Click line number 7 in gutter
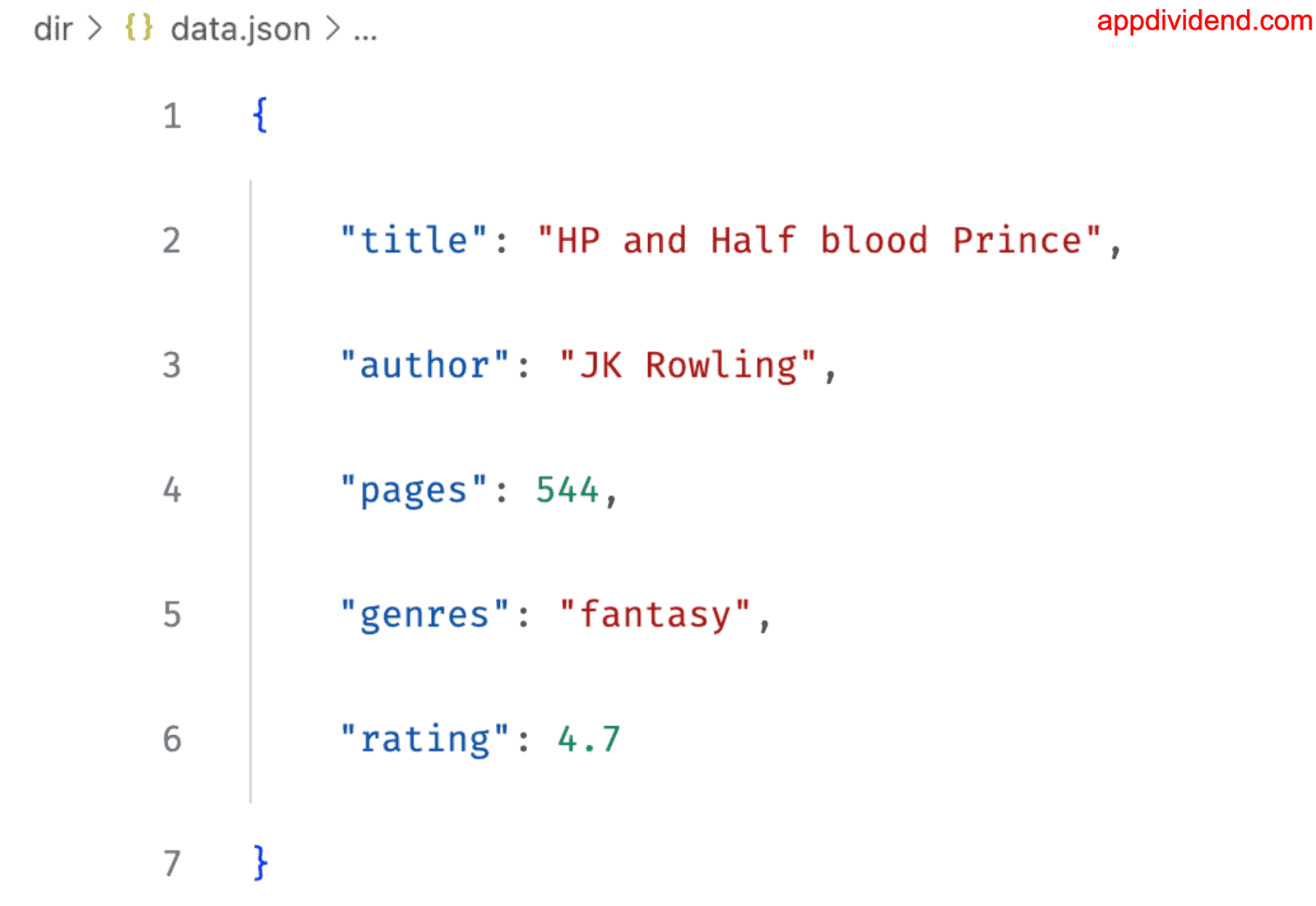The height and width of the screenshot is (906, 1316). tap(172, 863)
